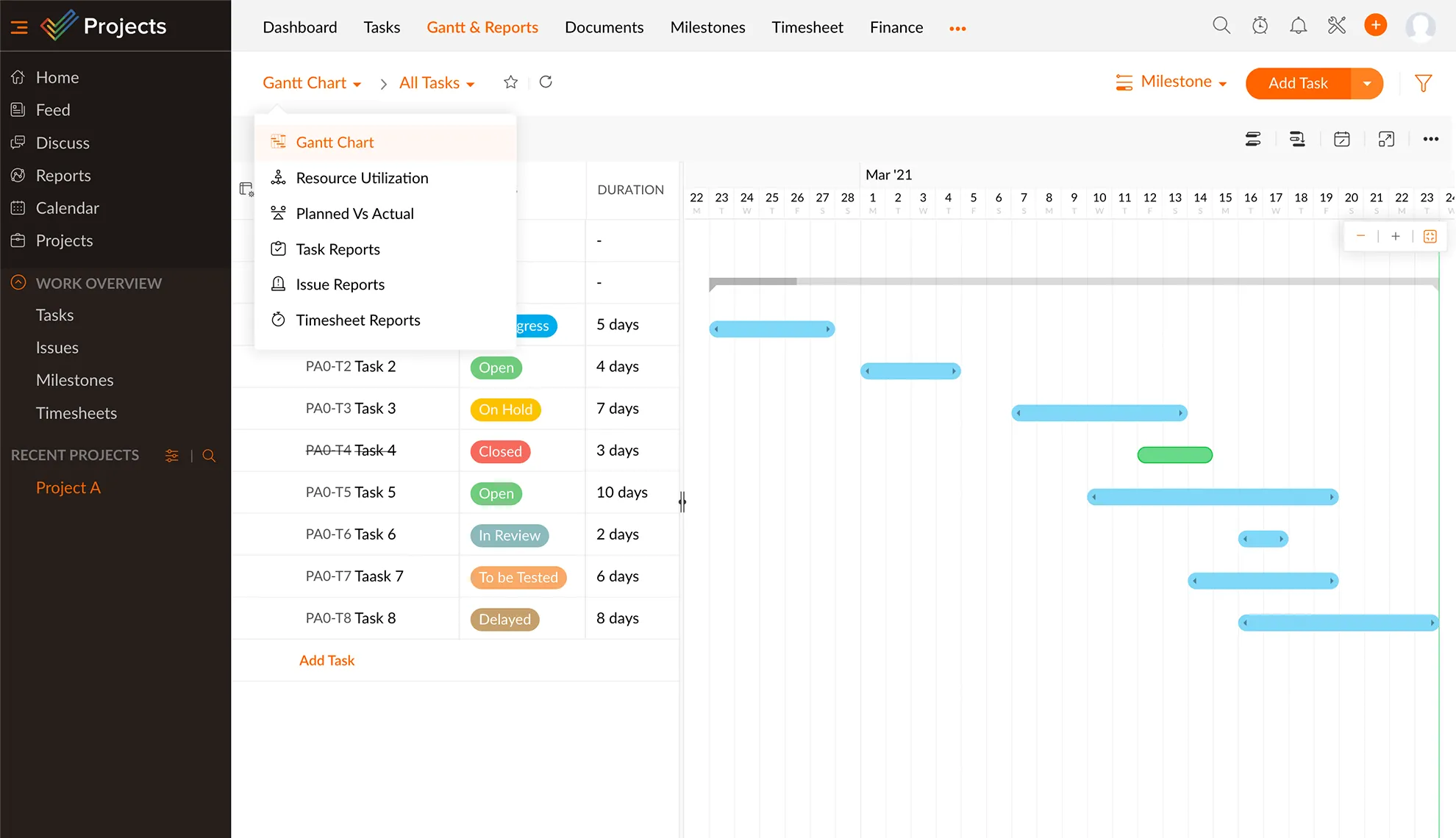Expand the Gantt Chart dropdown menu
The image size is (1456, 838).
[312, 83]
